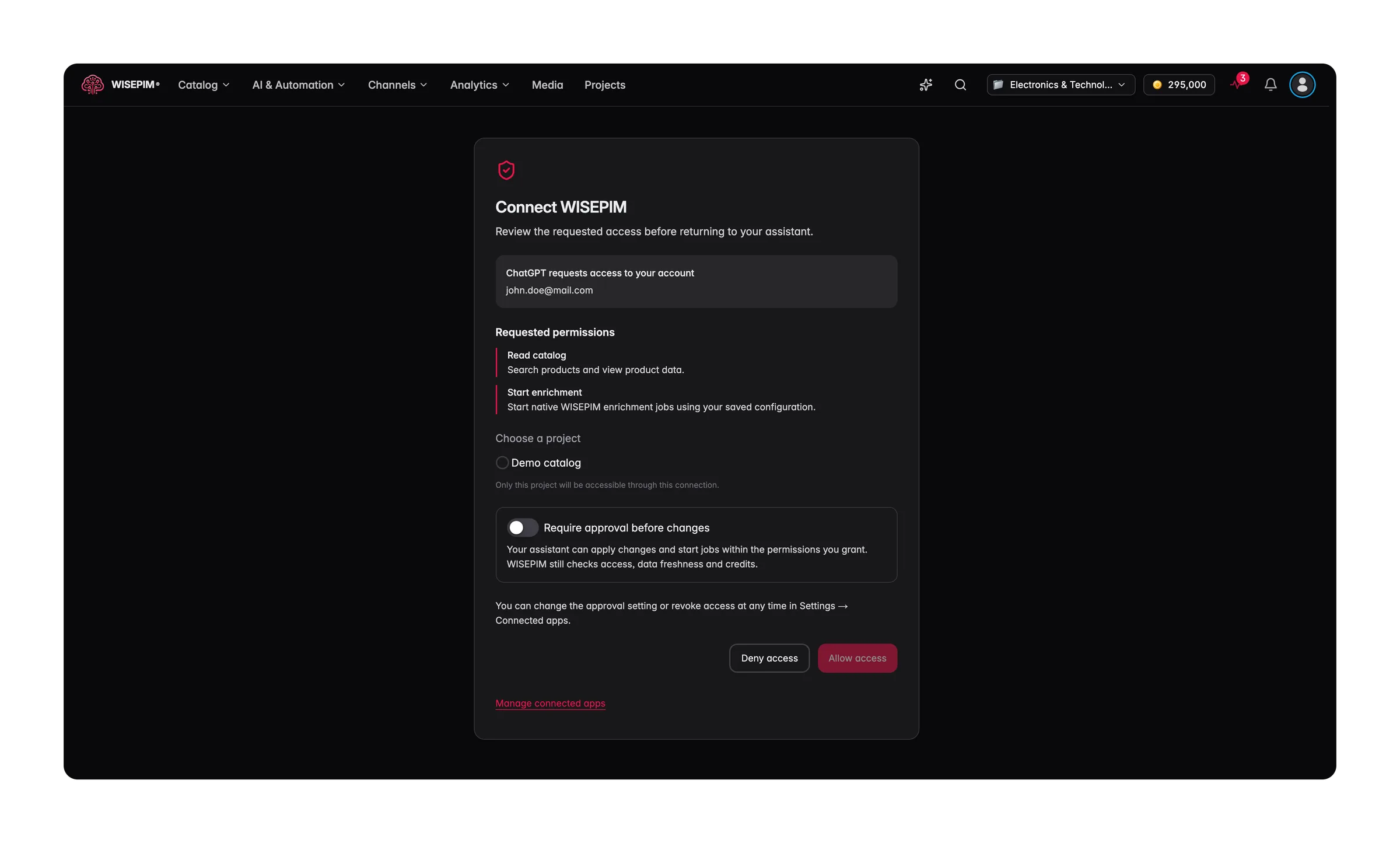This screenshot has height=843, width=1400.
Task: Expand the Catalog menu
Action: point(204,85)
